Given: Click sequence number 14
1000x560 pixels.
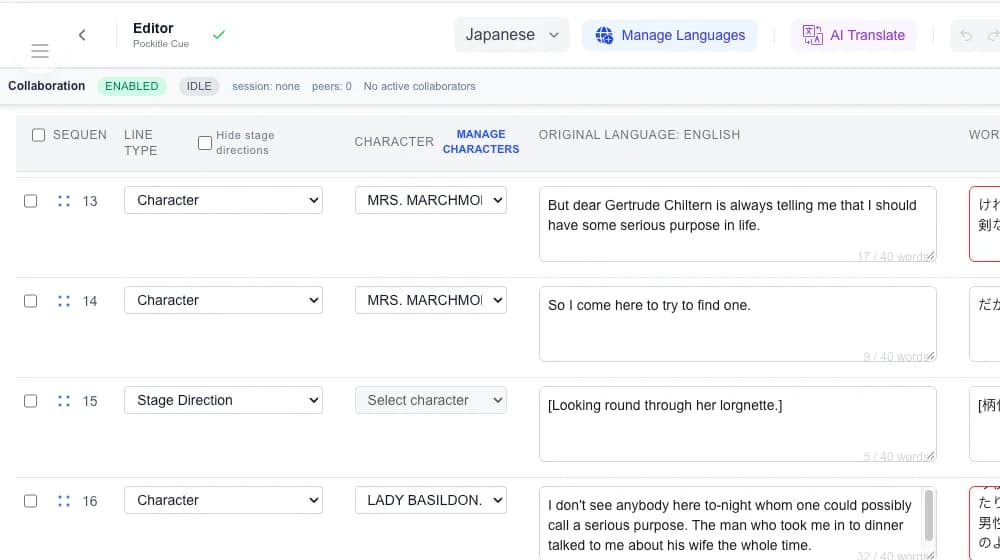Looking at the screenshot, I should point(90,302).
